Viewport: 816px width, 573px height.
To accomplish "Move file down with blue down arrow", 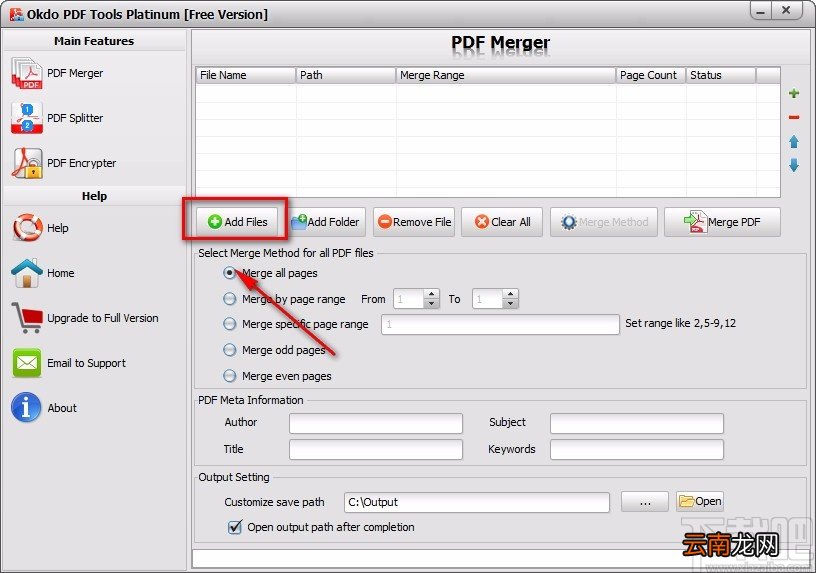I will 794,165.
